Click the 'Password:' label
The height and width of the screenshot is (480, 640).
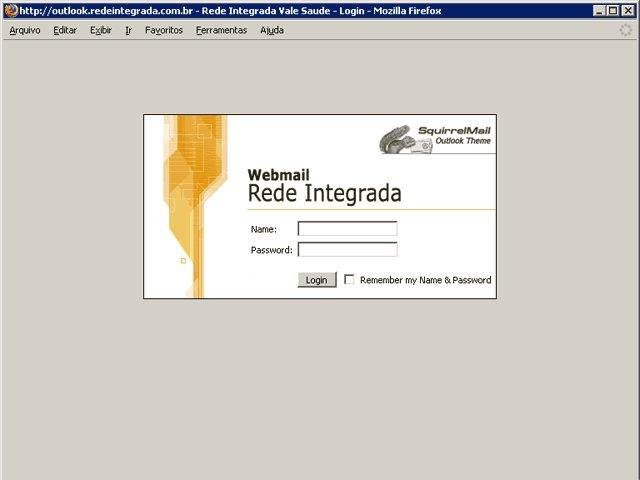[x=271, y=250]
